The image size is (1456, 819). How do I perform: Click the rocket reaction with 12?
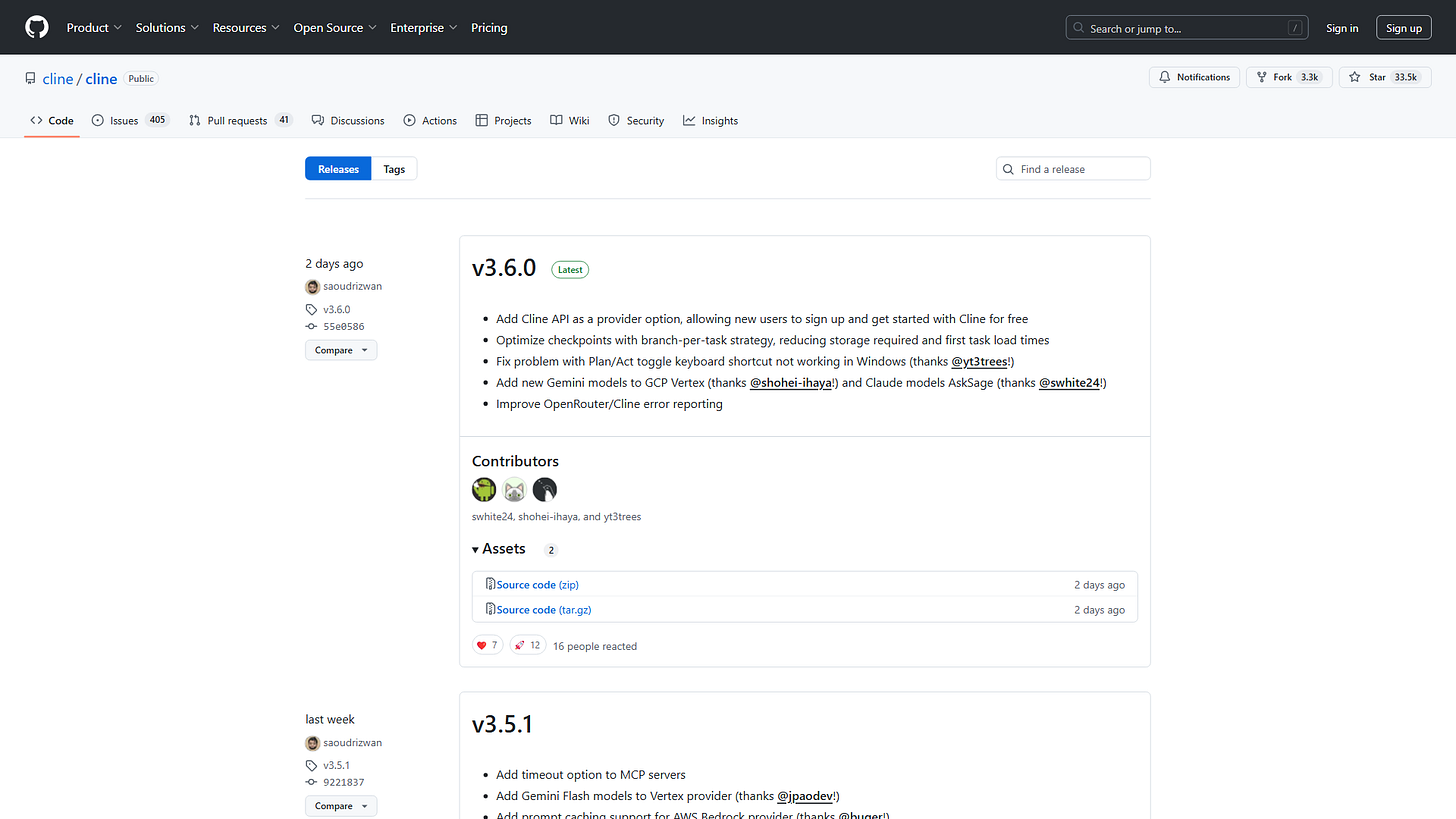(x=527, y=645)
